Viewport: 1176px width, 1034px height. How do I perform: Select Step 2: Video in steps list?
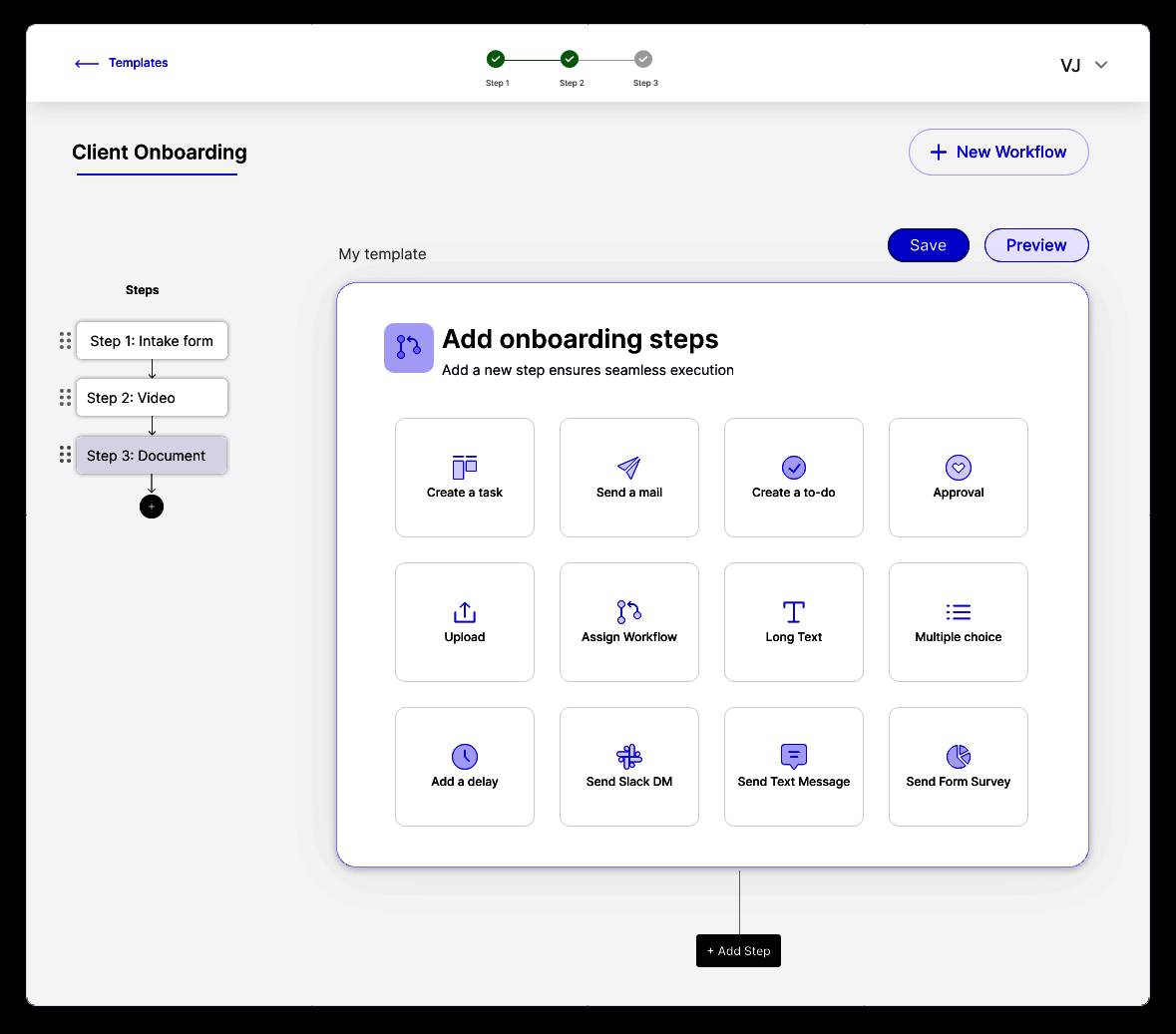click(152, 398)
